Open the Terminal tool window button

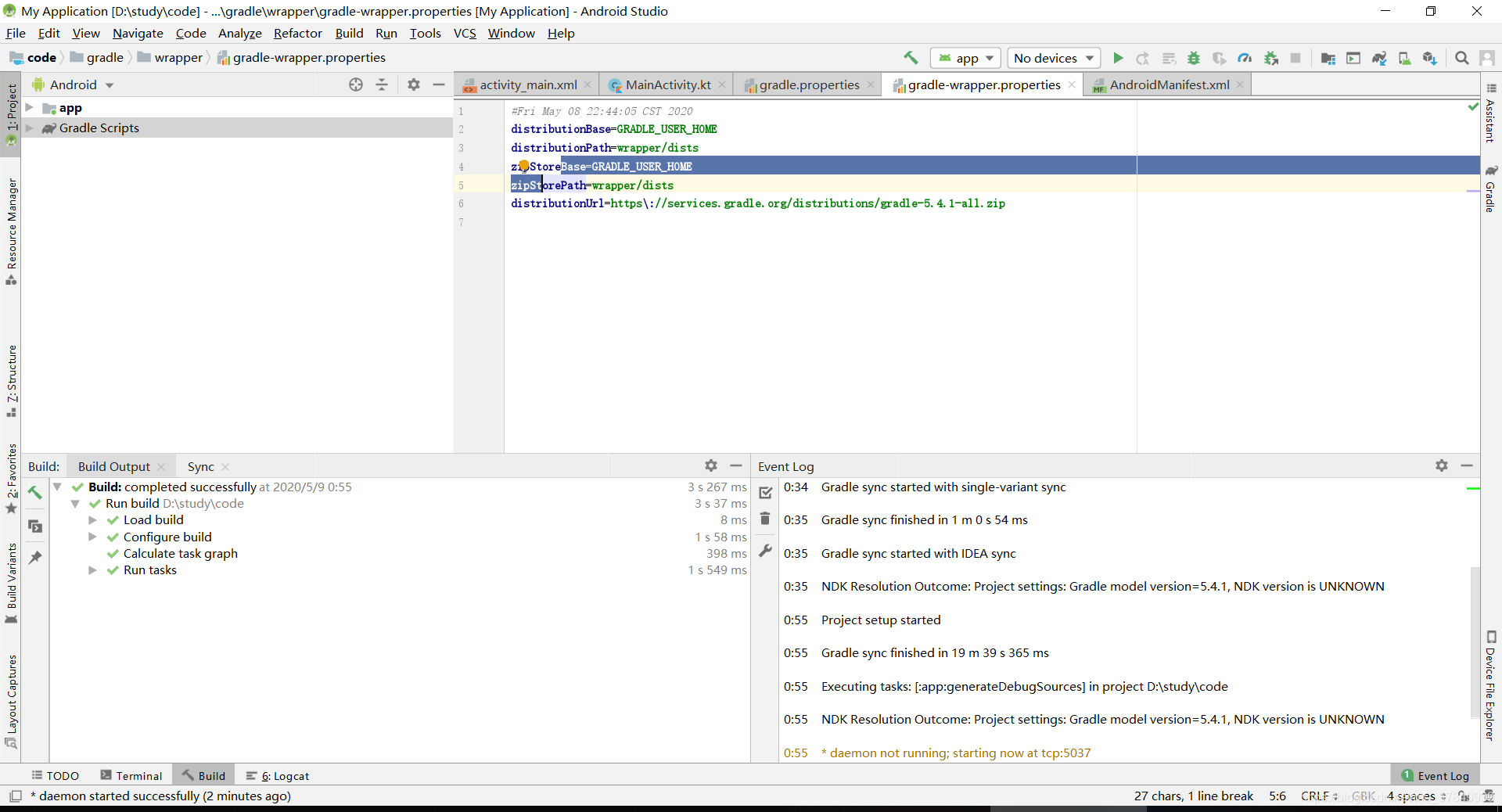point(131,775)
